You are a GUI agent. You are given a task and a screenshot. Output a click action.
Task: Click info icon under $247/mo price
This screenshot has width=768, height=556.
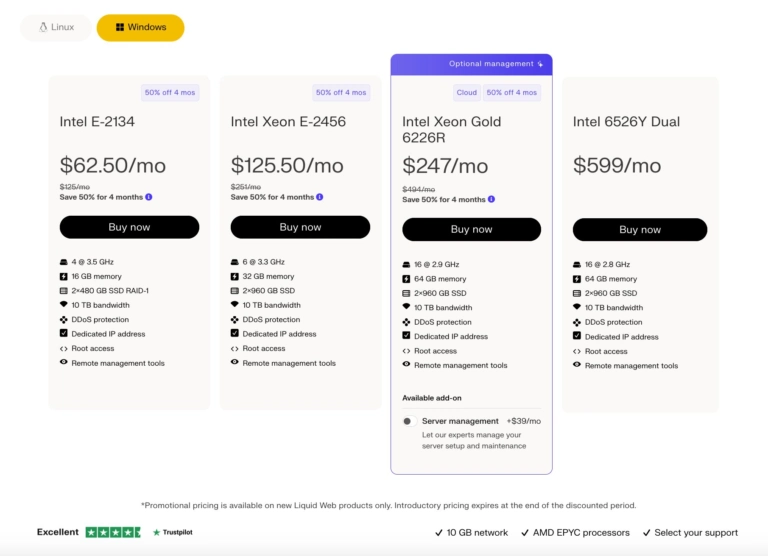[491, 199]
